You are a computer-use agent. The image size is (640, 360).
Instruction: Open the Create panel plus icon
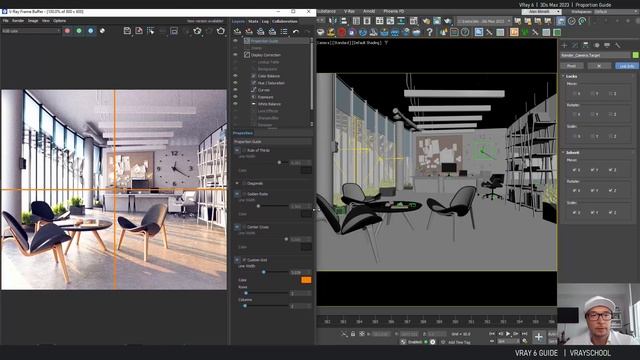pyautogui.click(x=564, y=45)
